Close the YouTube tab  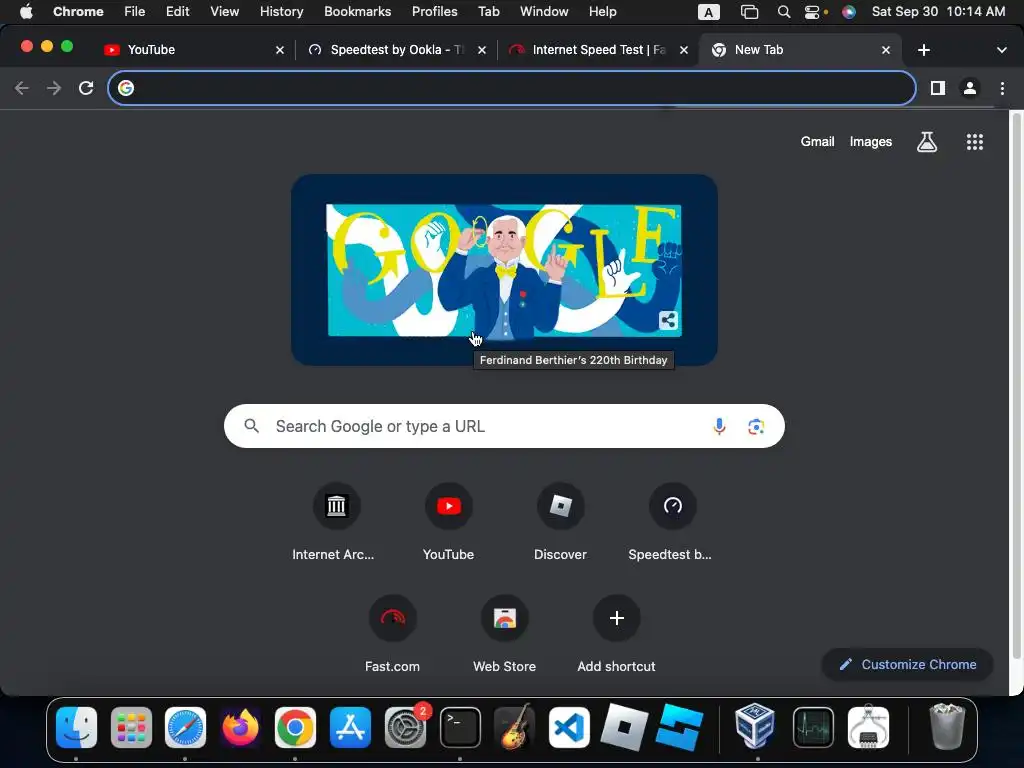click(x=280, y=50)
